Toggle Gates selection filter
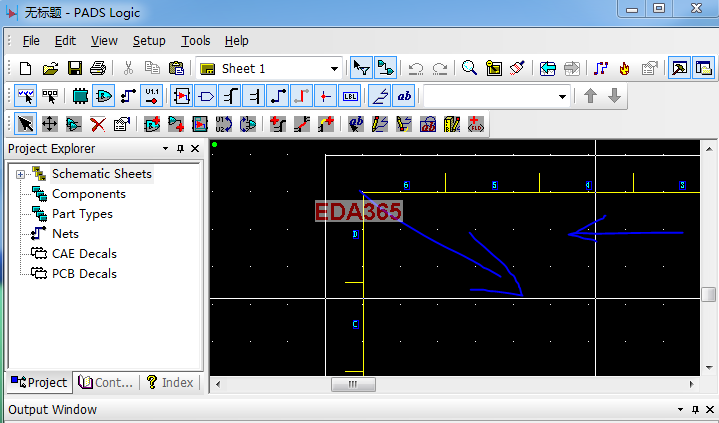 pos(104,96)
